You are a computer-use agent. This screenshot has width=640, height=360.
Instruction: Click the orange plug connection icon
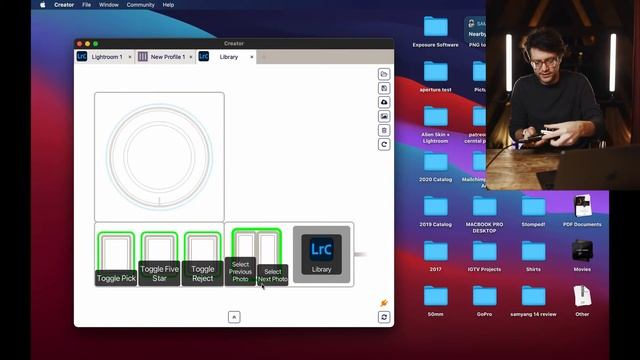pos(384,303)
